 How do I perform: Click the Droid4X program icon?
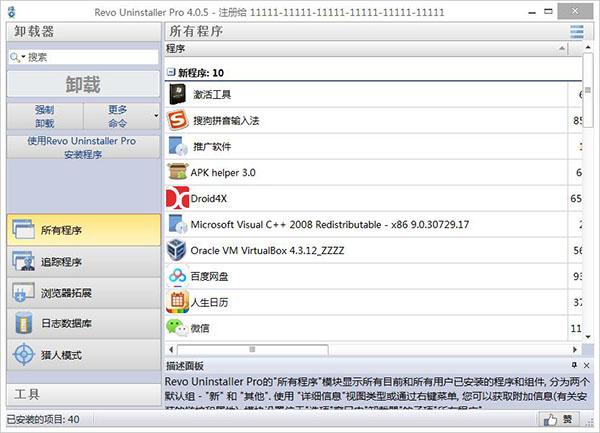click(177, 198)
